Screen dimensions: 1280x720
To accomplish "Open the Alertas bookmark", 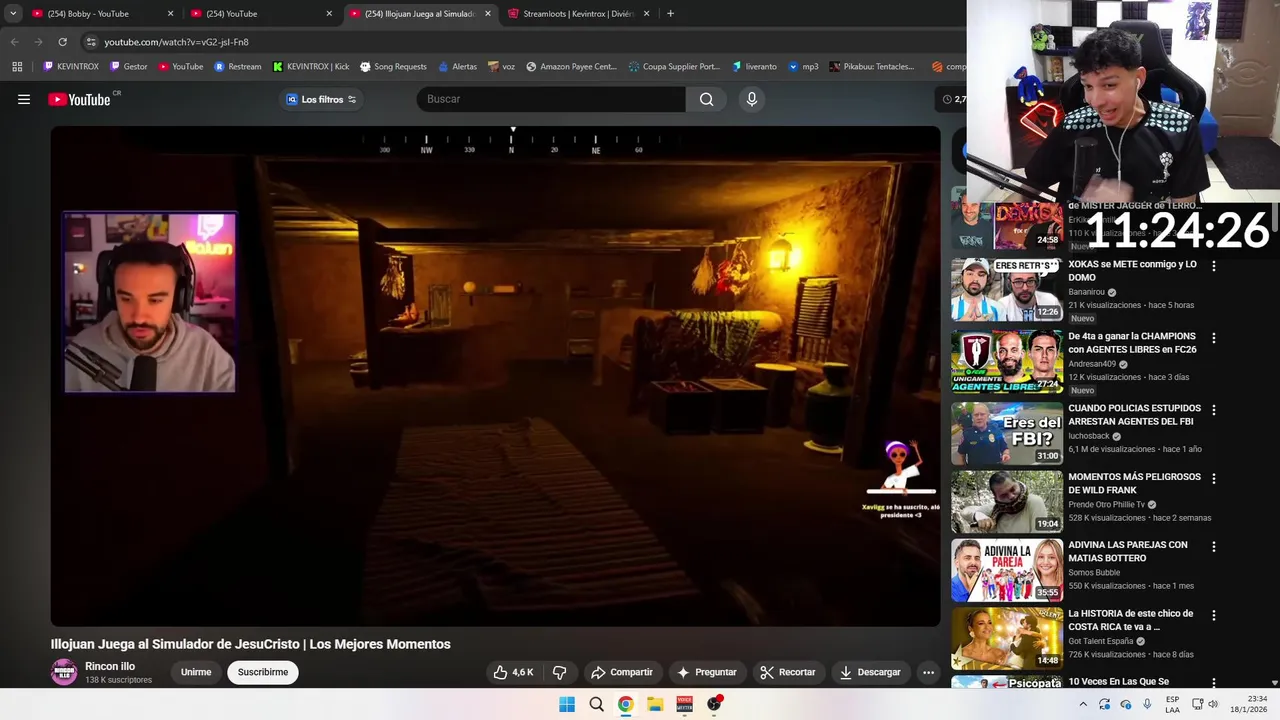I will coord(458,67).
